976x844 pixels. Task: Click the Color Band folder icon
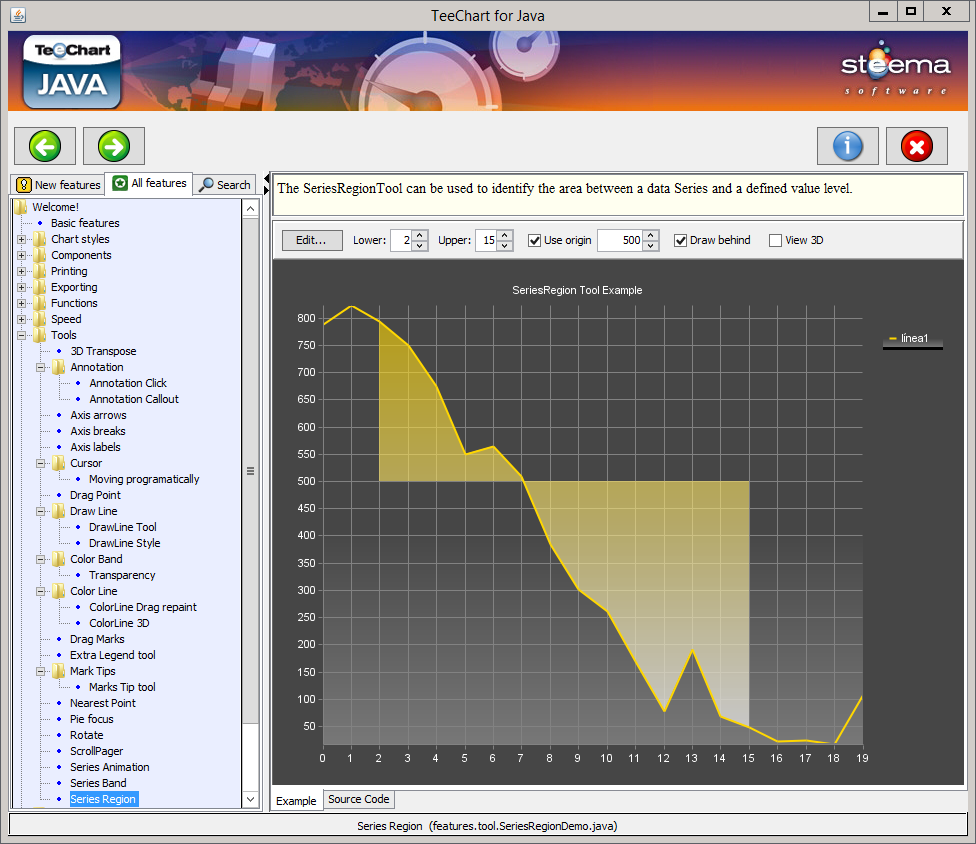pos(59,559)
